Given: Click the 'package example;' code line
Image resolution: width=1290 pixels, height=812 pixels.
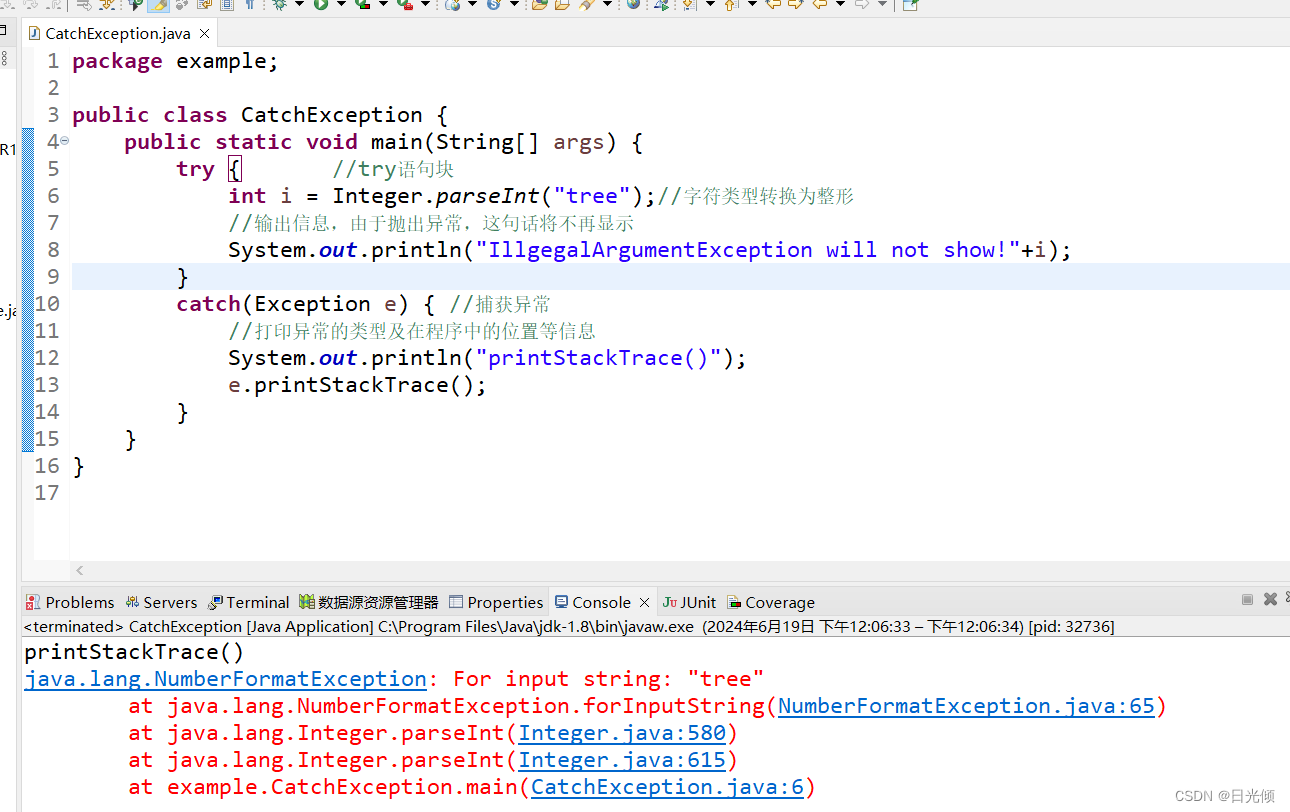Looking at the screenshot, I should click(175, 61).
